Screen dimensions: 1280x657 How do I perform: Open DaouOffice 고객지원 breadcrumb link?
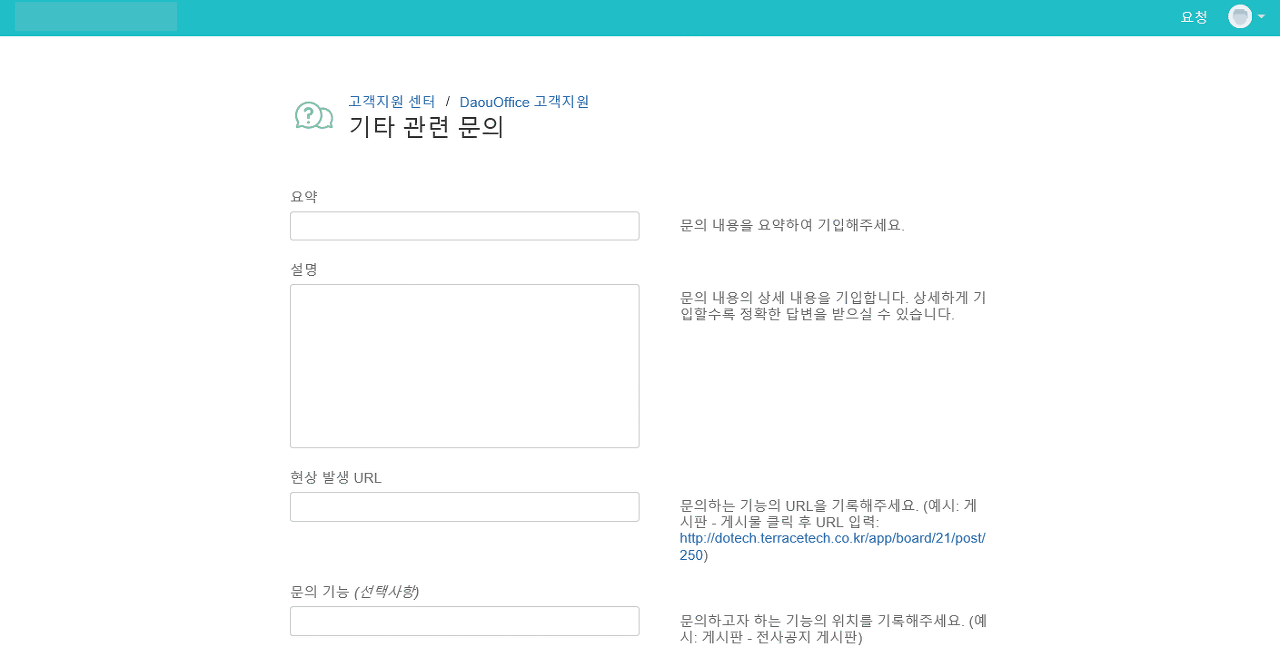point(524,101)
